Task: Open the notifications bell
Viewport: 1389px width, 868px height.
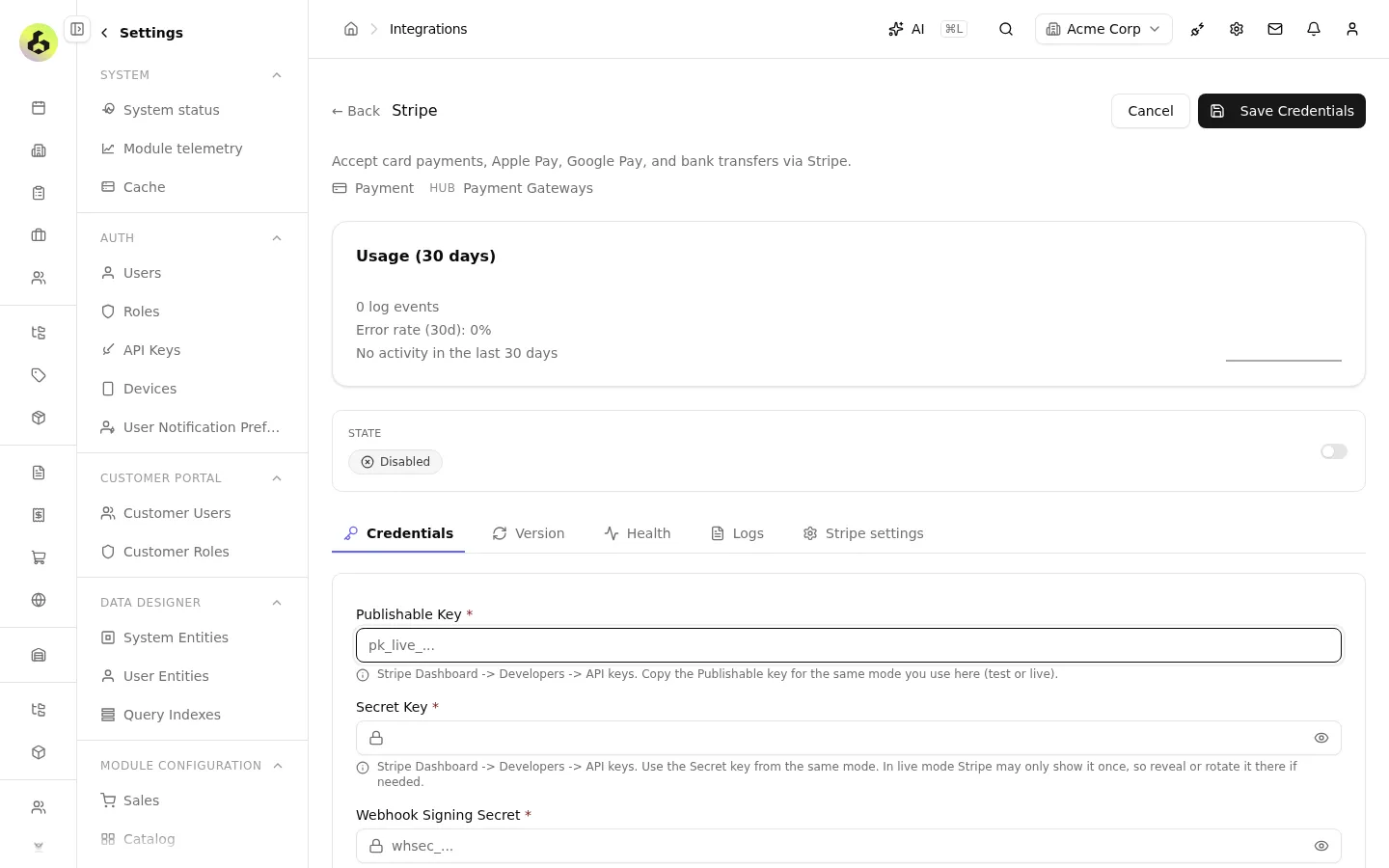Action: point(1314,29)
